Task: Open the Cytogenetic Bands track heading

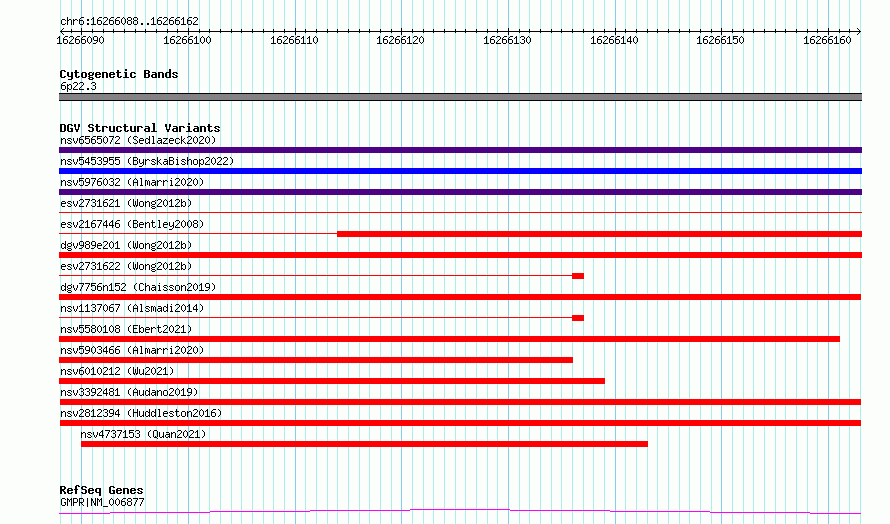Action: tap(119, 74)
